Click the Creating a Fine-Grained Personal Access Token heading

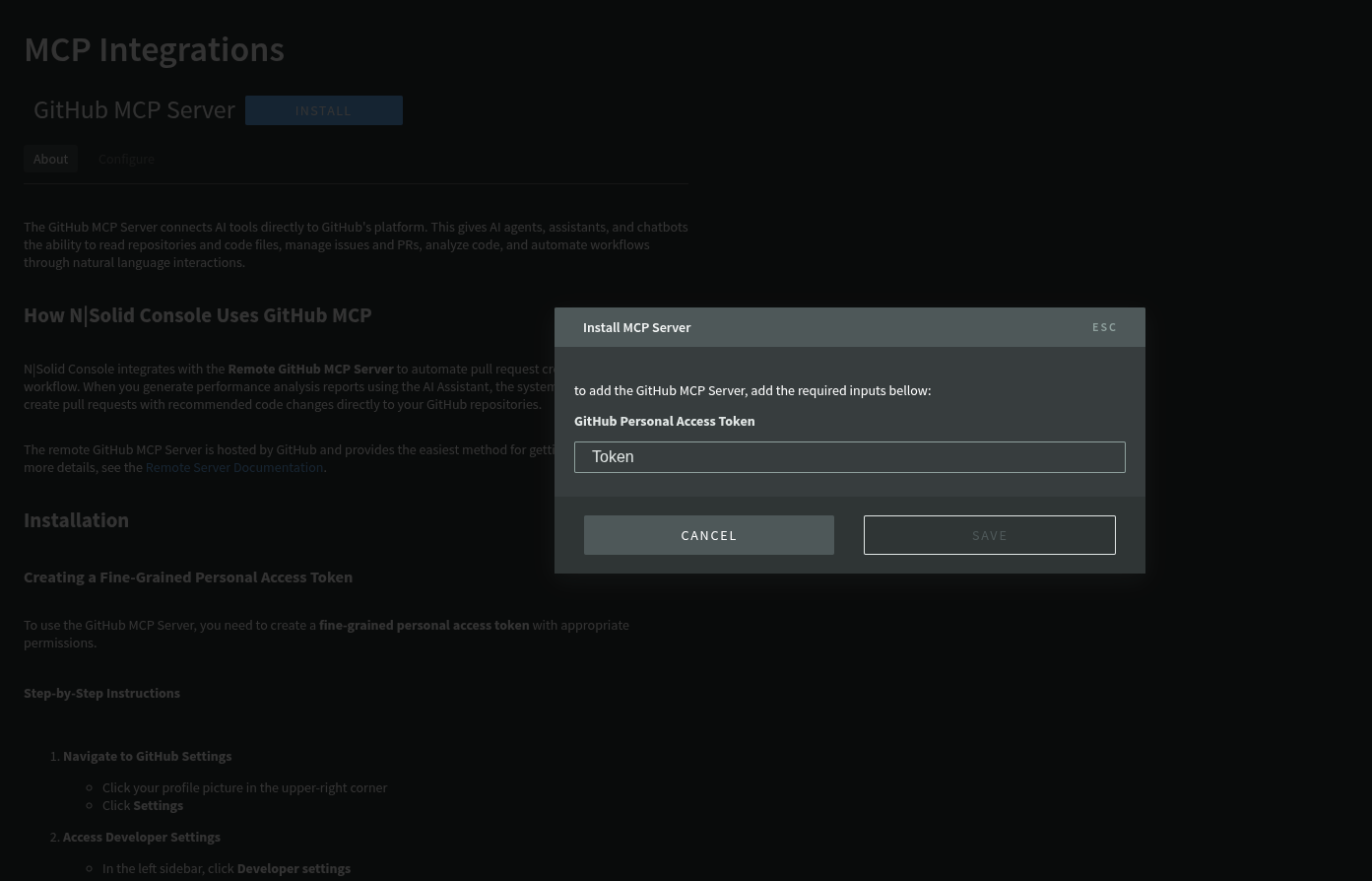click(187, 576)
